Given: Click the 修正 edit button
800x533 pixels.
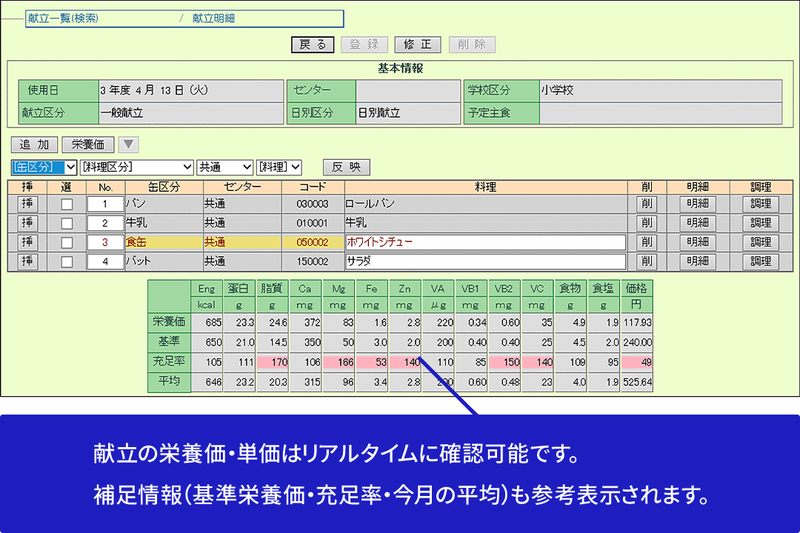Looking at the screenshot, I should (417, 44).
